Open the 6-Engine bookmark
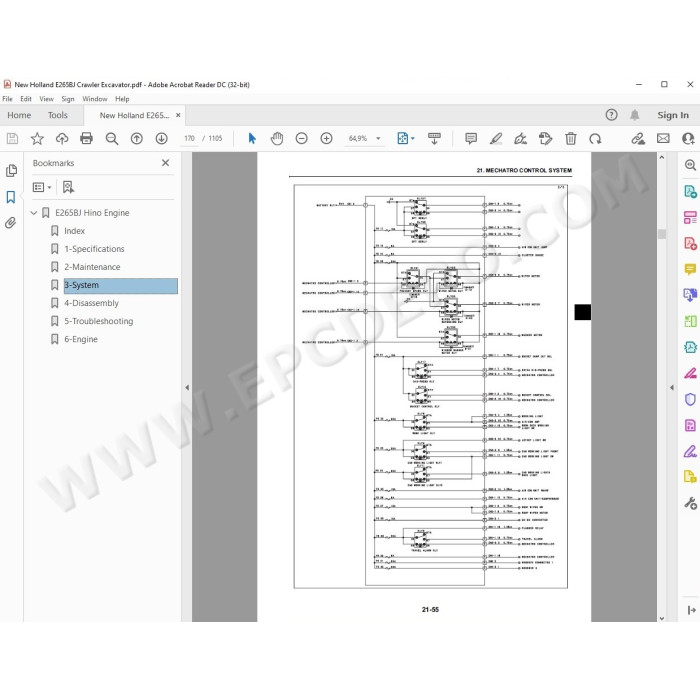This screenshot has height=700, width=700. (x=81, y=339)
